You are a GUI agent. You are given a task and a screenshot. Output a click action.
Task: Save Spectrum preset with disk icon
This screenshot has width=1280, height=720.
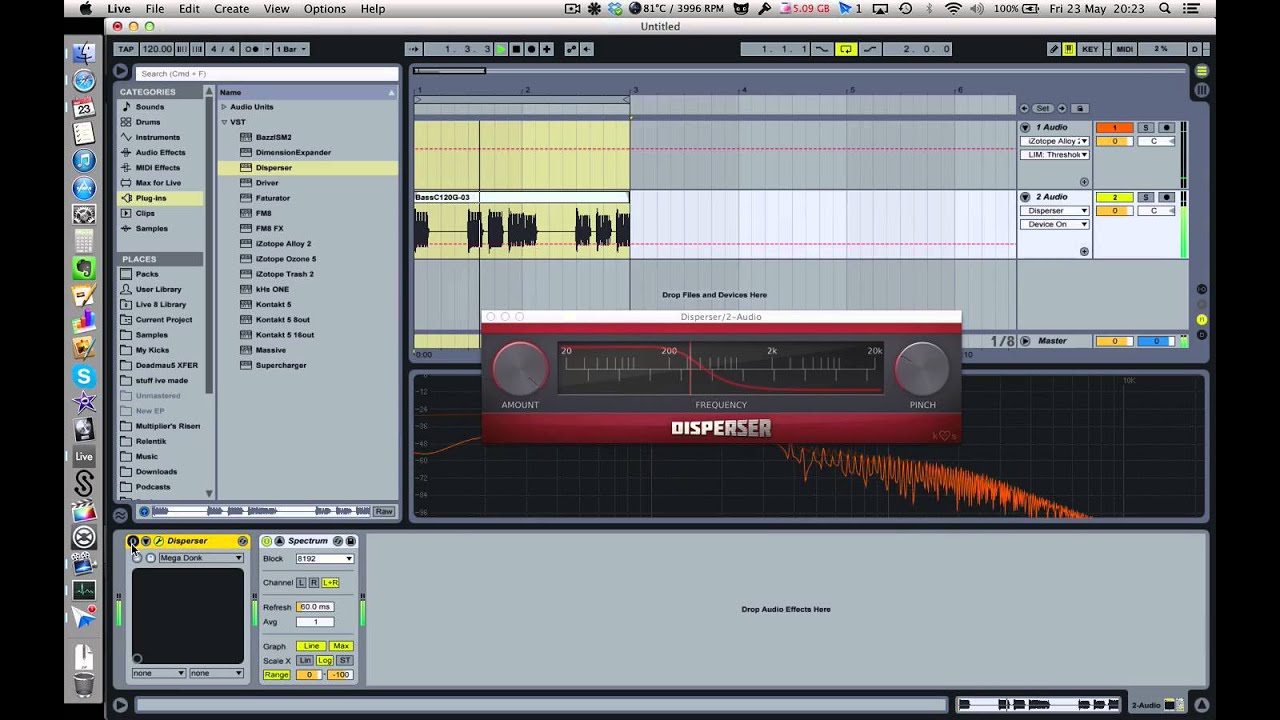[350, 541]
